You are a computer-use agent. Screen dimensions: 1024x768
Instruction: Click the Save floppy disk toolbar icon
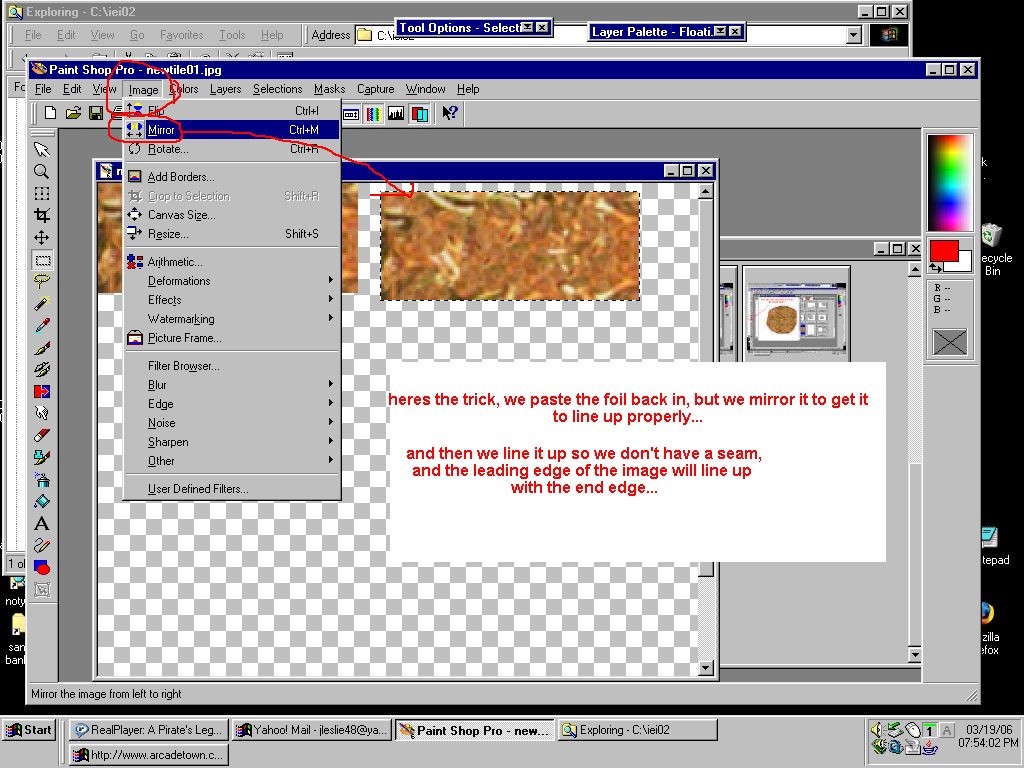point(95,113)
